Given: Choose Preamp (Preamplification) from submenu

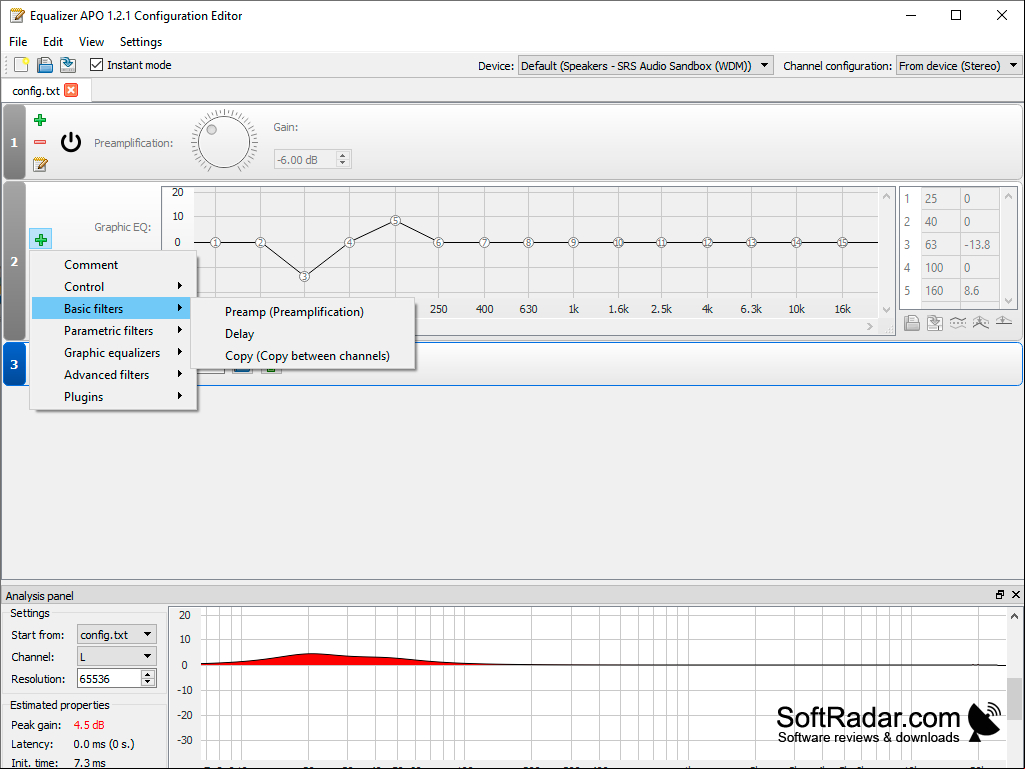Looking at the screenshot, I should coord(303,312).
